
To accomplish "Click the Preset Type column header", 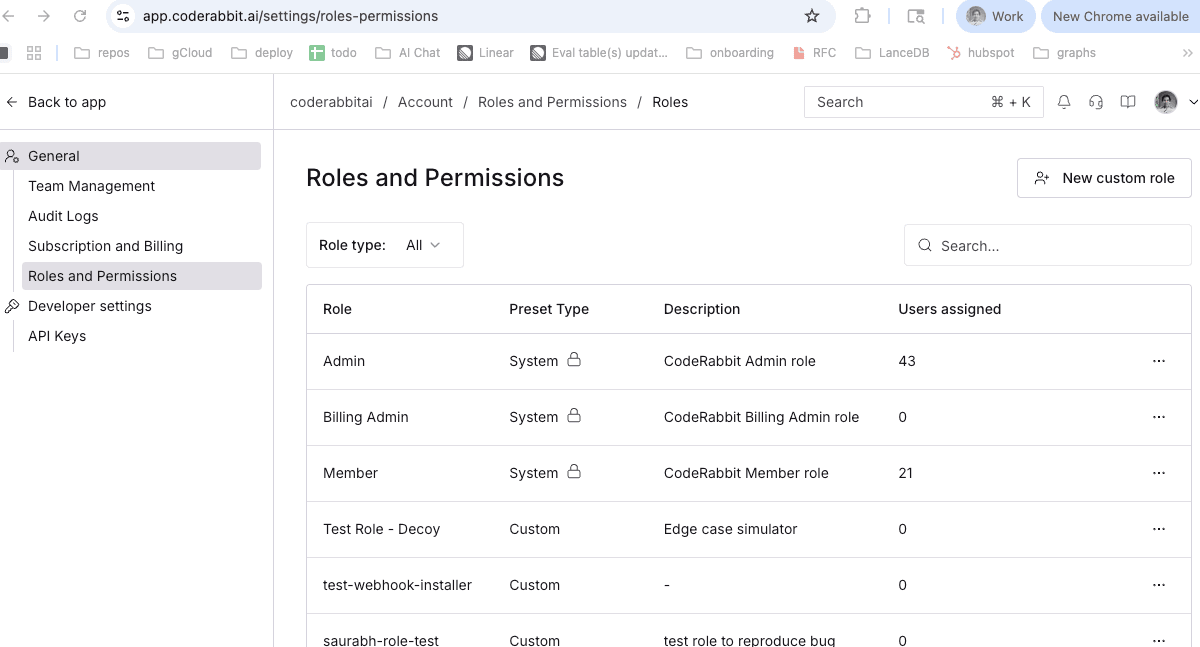I will 549,309.
